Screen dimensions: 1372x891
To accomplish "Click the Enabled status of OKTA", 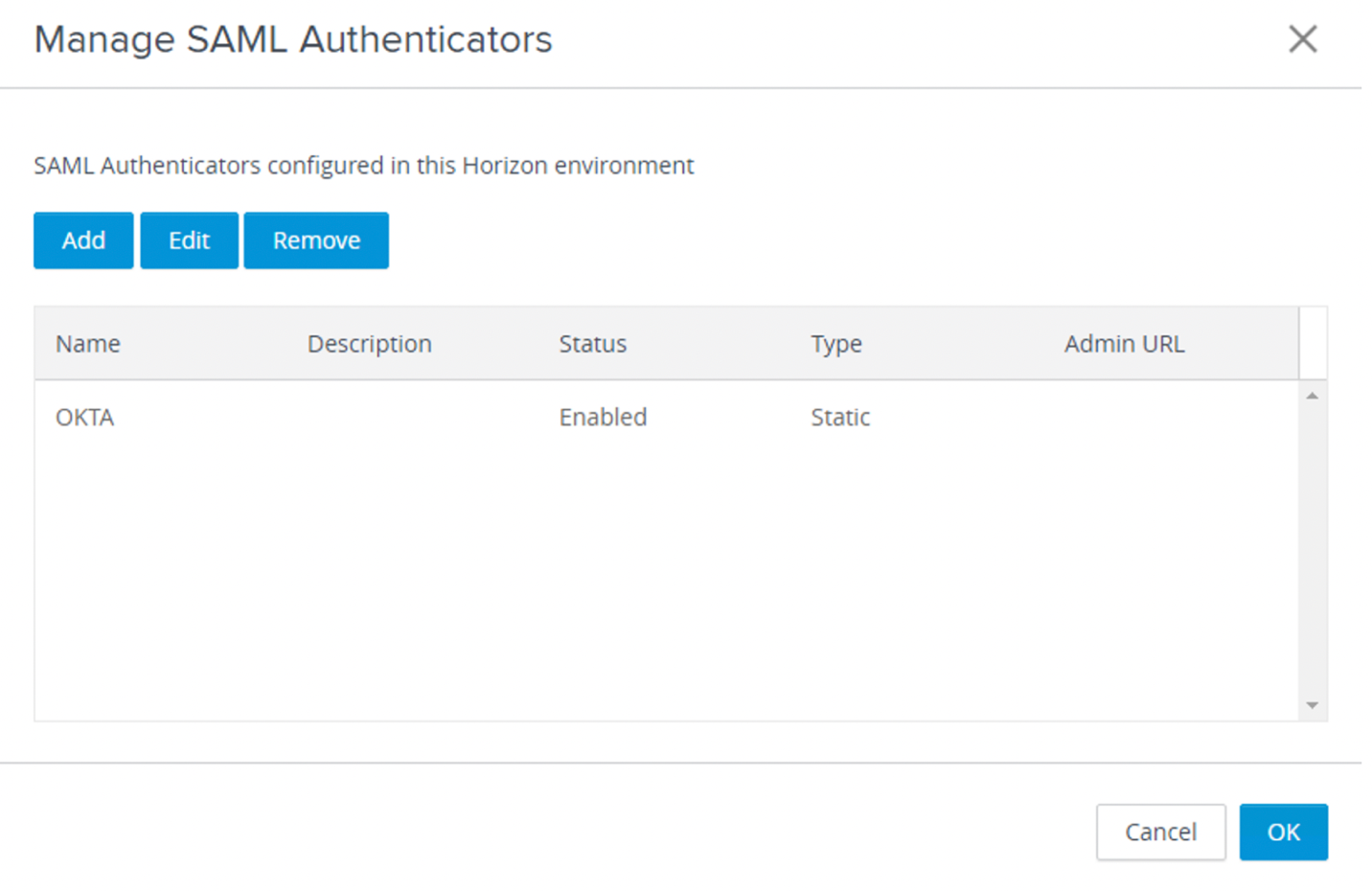I will [x=603, y=418].
